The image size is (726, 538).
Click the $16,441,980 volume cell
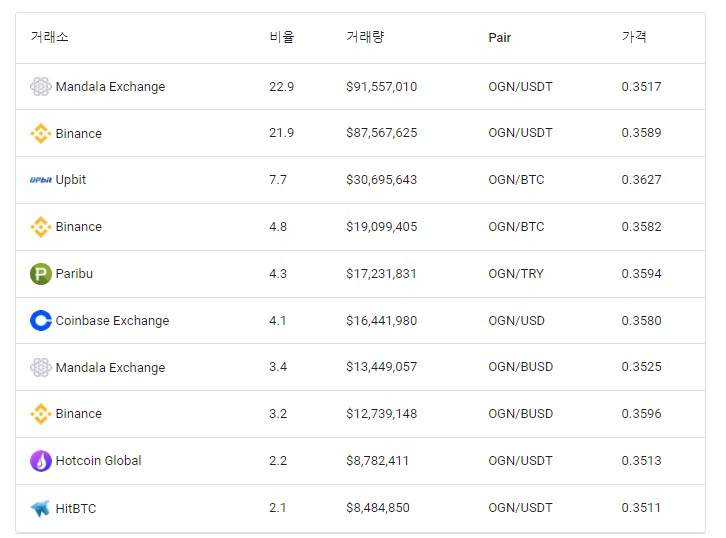tap(382, 321)
